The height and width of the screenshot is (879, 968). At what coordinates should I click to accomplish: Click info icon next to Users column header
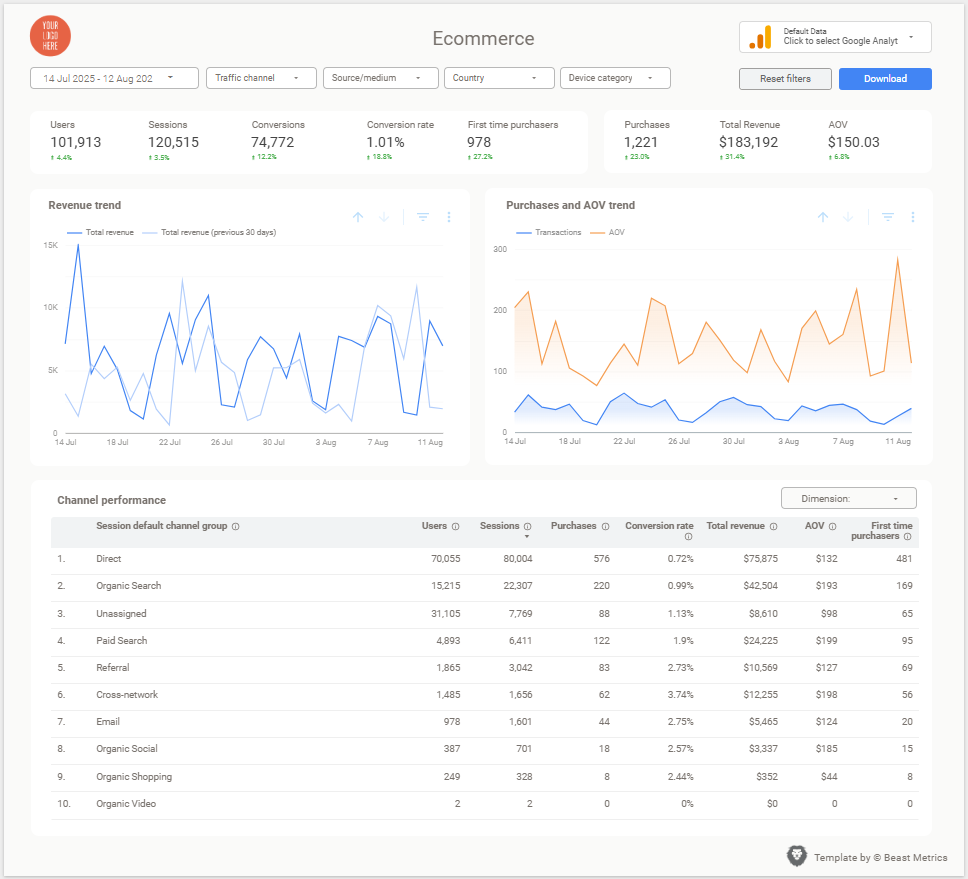point(456,527)
